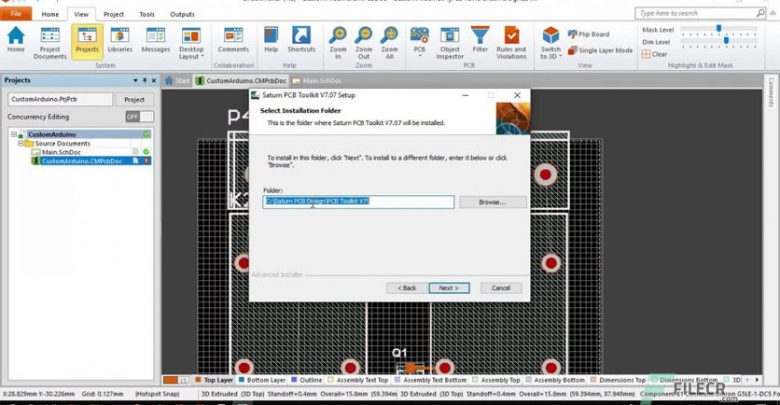Select the Bottom Layer tab
The image size is (780, 405).
click(262, 380)
